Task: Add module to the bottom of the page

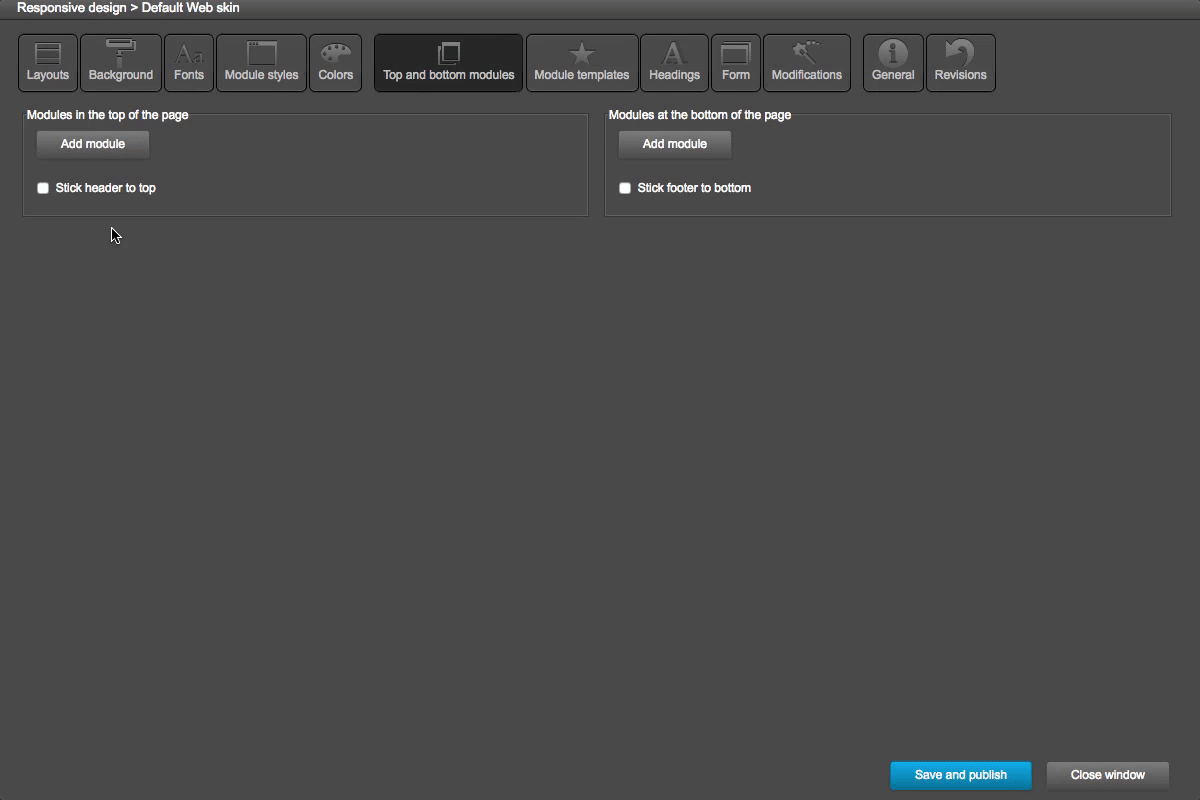Action: [x=674, y=144]
